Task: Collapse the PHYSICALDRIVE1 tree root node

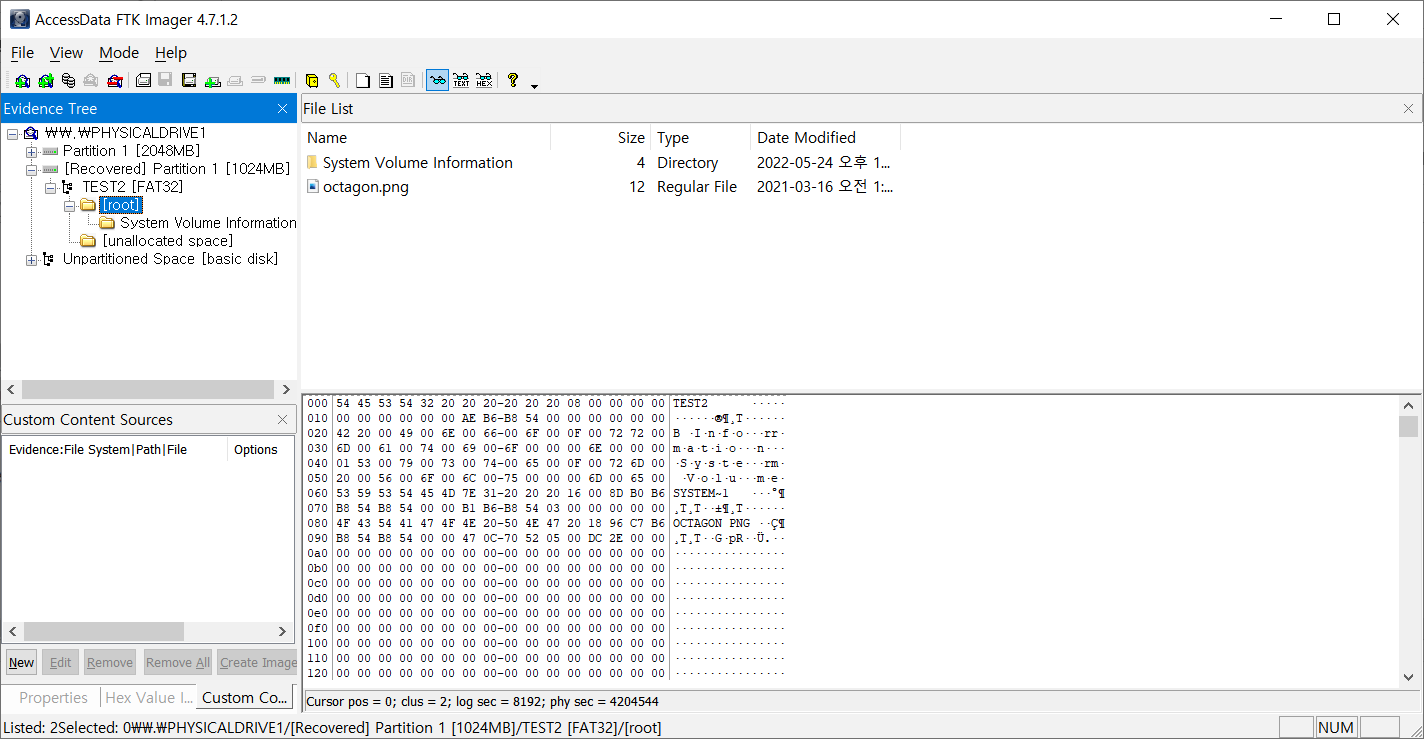Action: pyautogui.click(x=13, y=133)
